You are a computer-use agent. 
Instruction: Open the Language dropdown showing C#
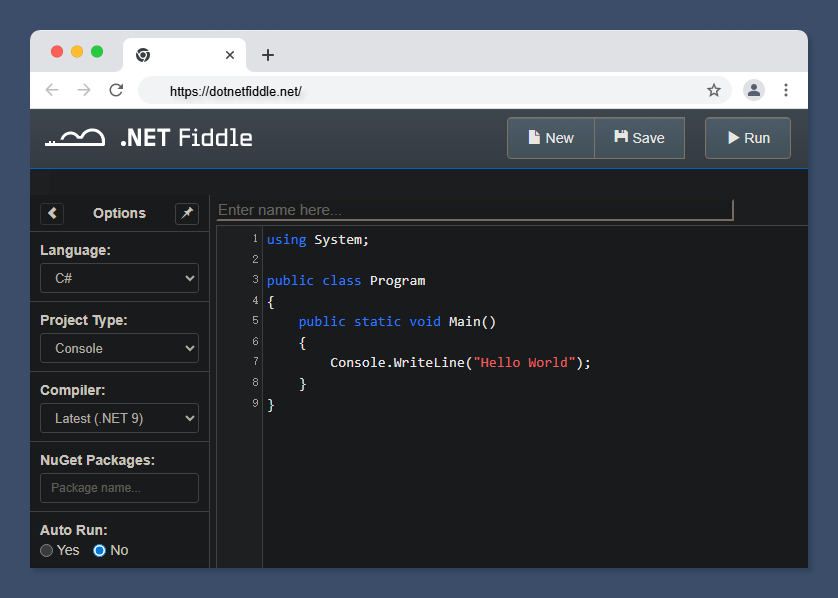pyautogui.click(x=119, y=278)
